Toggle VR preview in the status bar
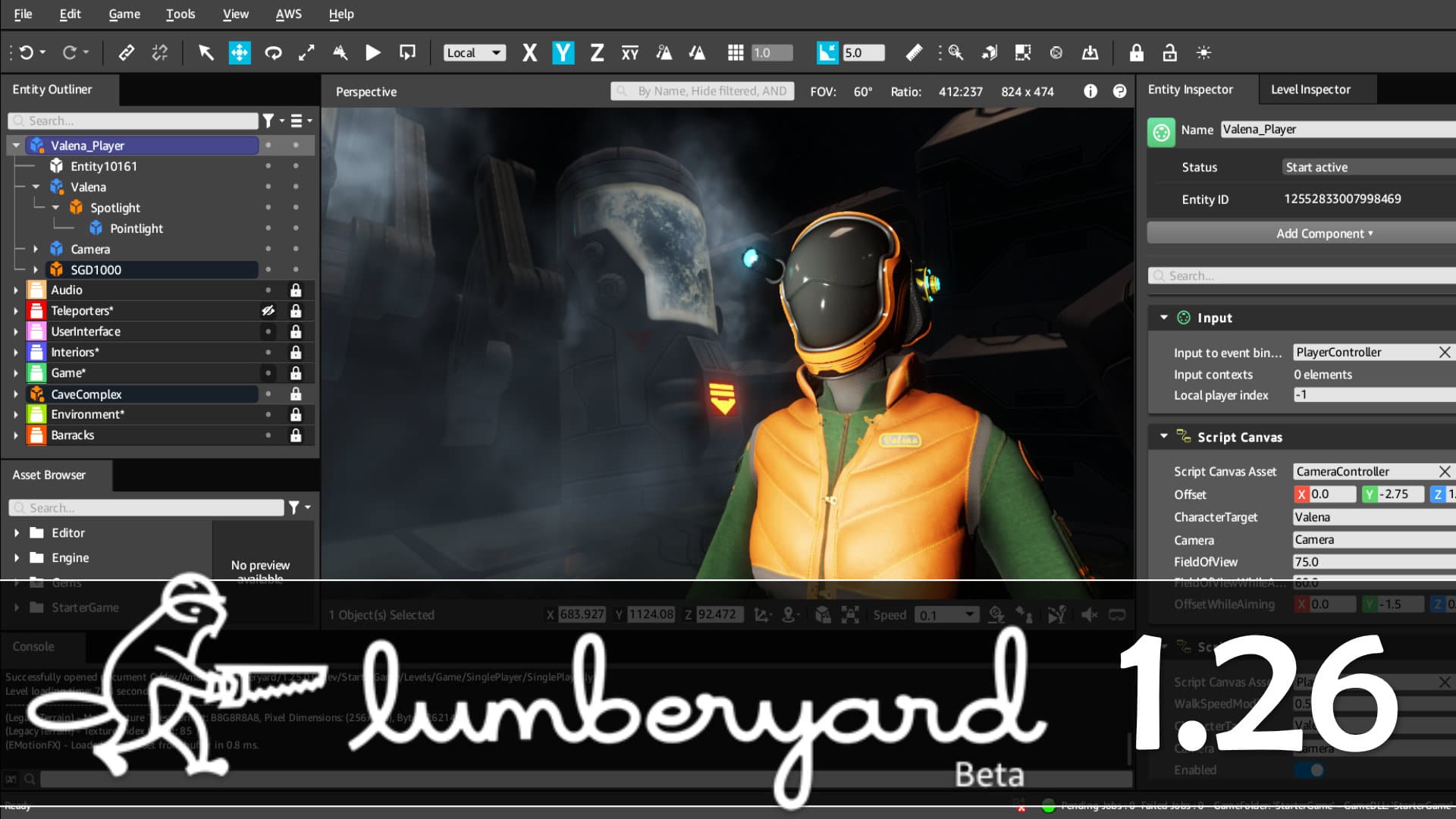 coord(1118,614)
